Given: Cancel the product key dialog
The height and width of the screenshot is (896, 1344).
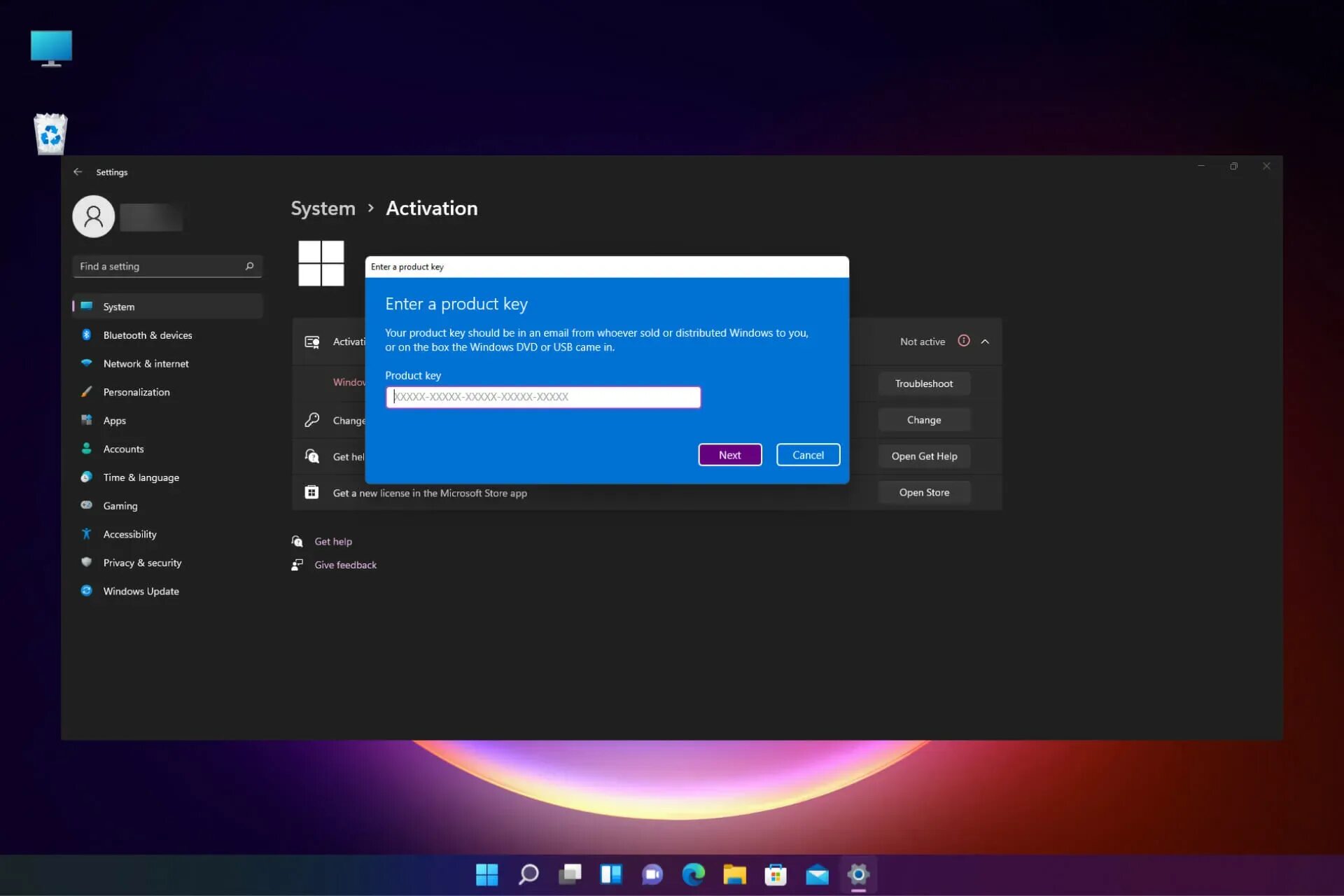Looking at the screenshot, I should (x=808, y=455).
